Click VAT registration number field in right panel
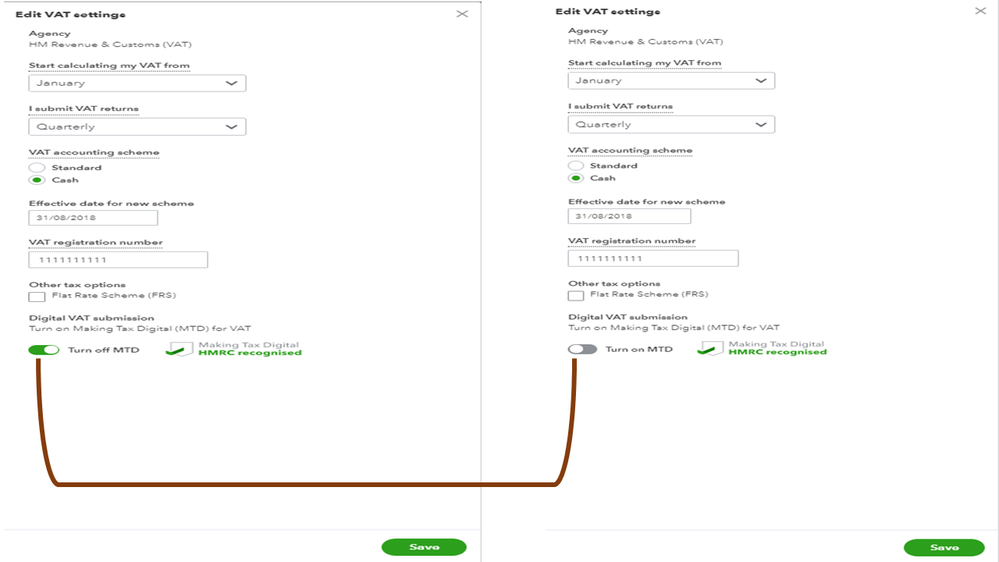The width and height of the screenshot is (999, 562). (x=653, y=258)
